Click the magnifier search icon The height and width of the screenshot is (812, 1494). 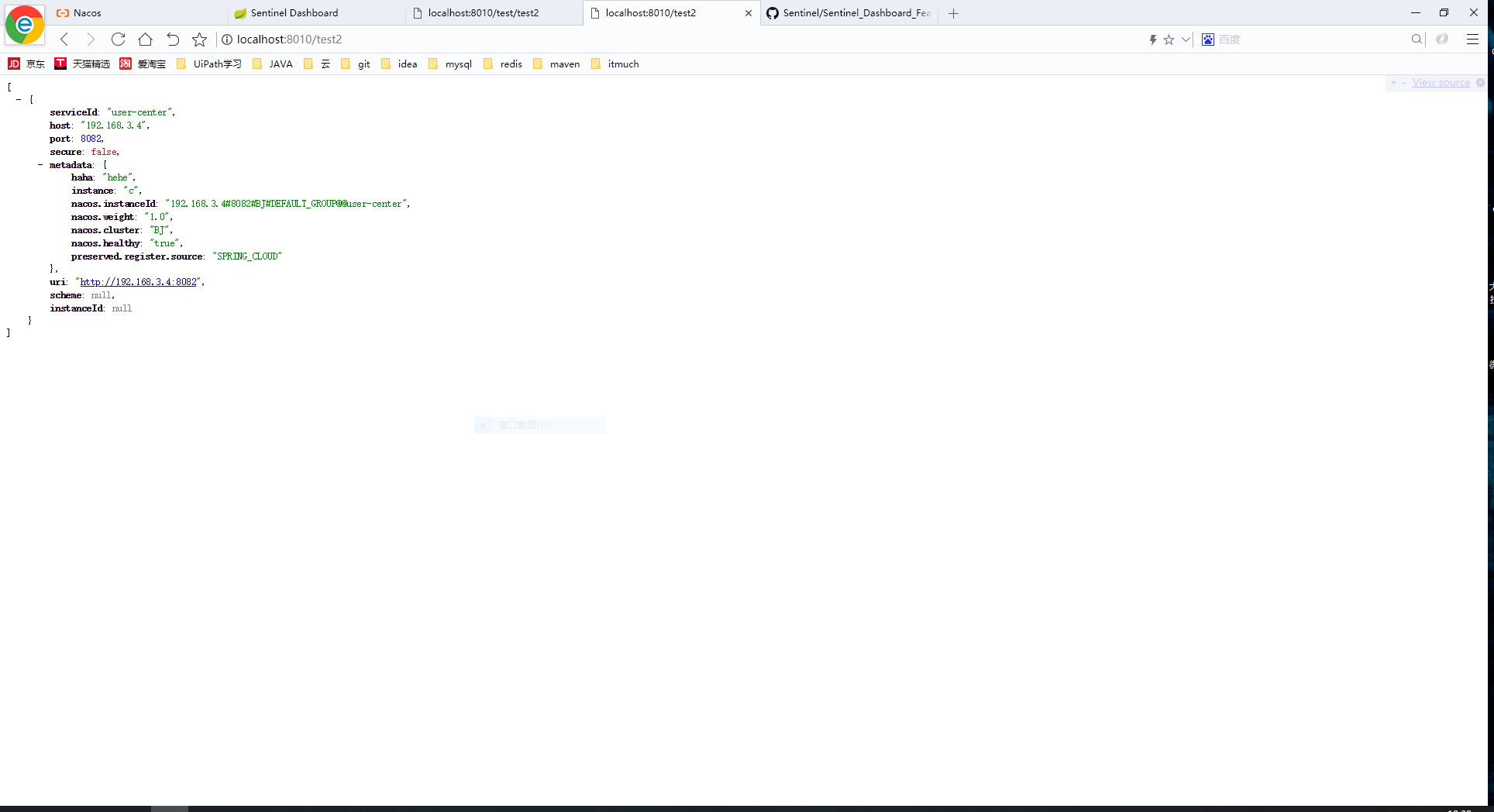click(x=1417, y=40)
